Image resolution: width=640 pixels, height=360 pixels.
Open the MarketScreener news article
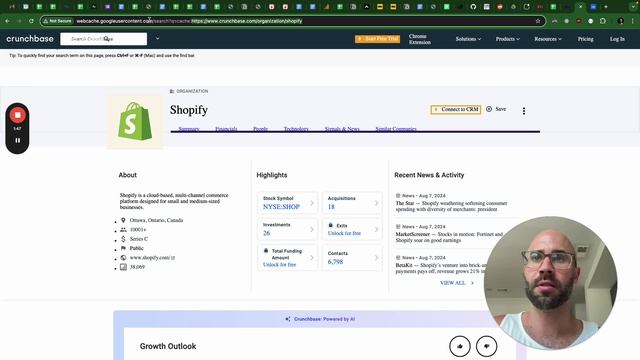tap(449, 237)
